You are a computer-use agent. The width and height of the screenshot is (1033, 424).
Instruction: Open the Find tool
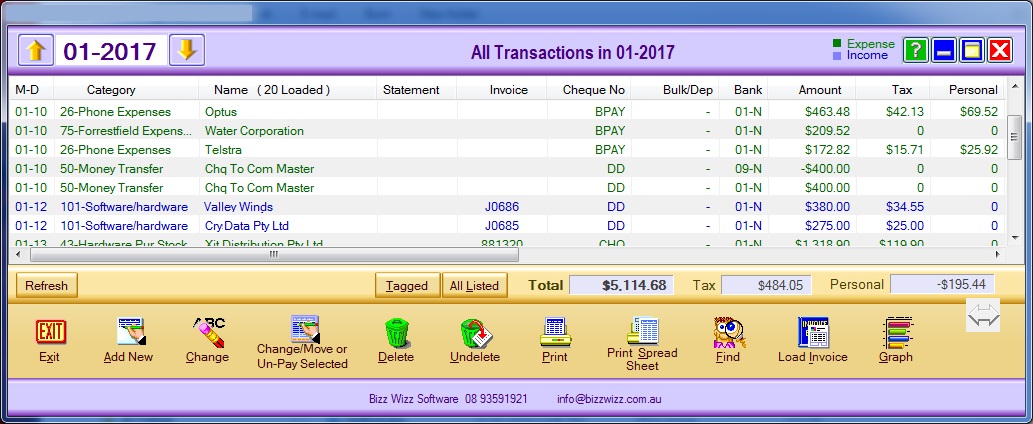[x=728, y=332]
